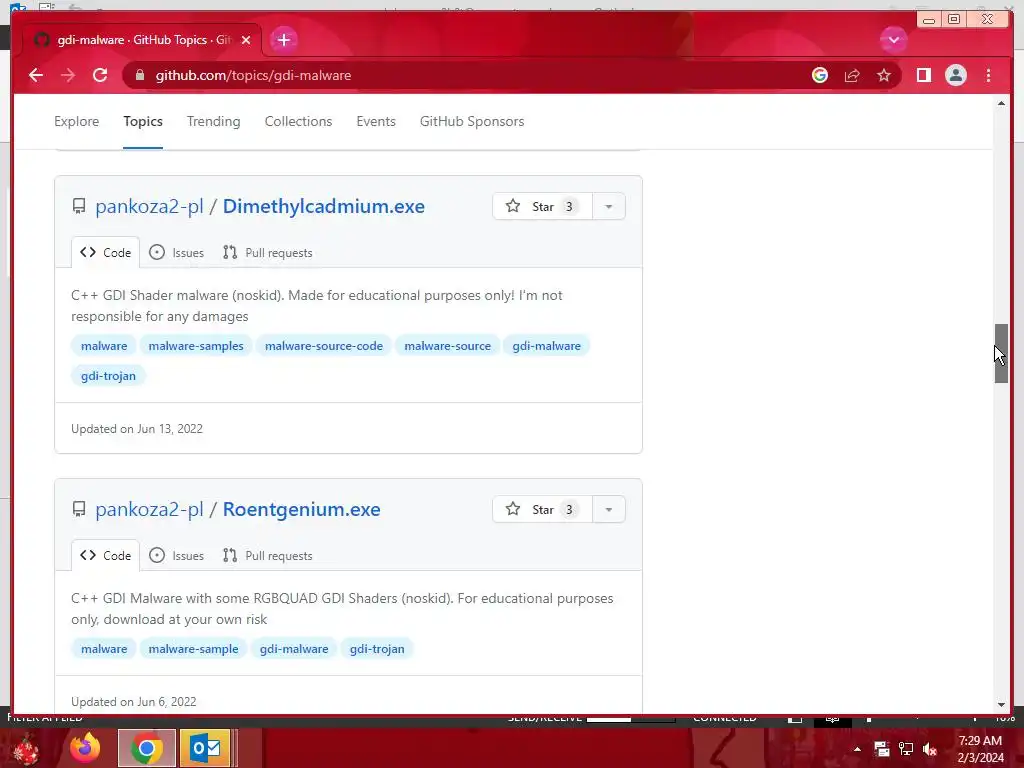Click the malware-source-code topic tag
This screenshot has height=768, width=1024.
point(324,346)
